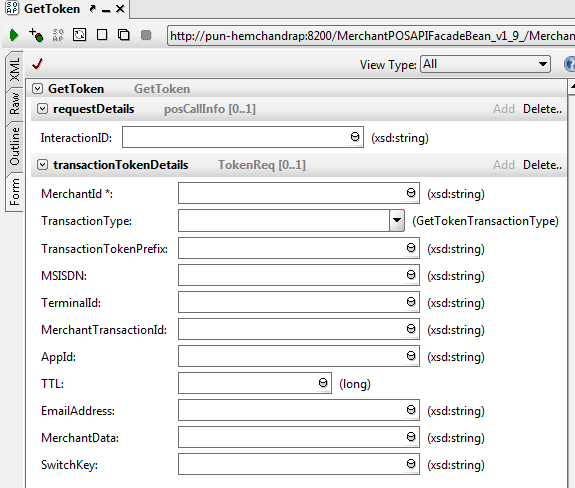Click the empty square toolbar icon
This screenshot has height=488, width=575.
coord(102,35)
